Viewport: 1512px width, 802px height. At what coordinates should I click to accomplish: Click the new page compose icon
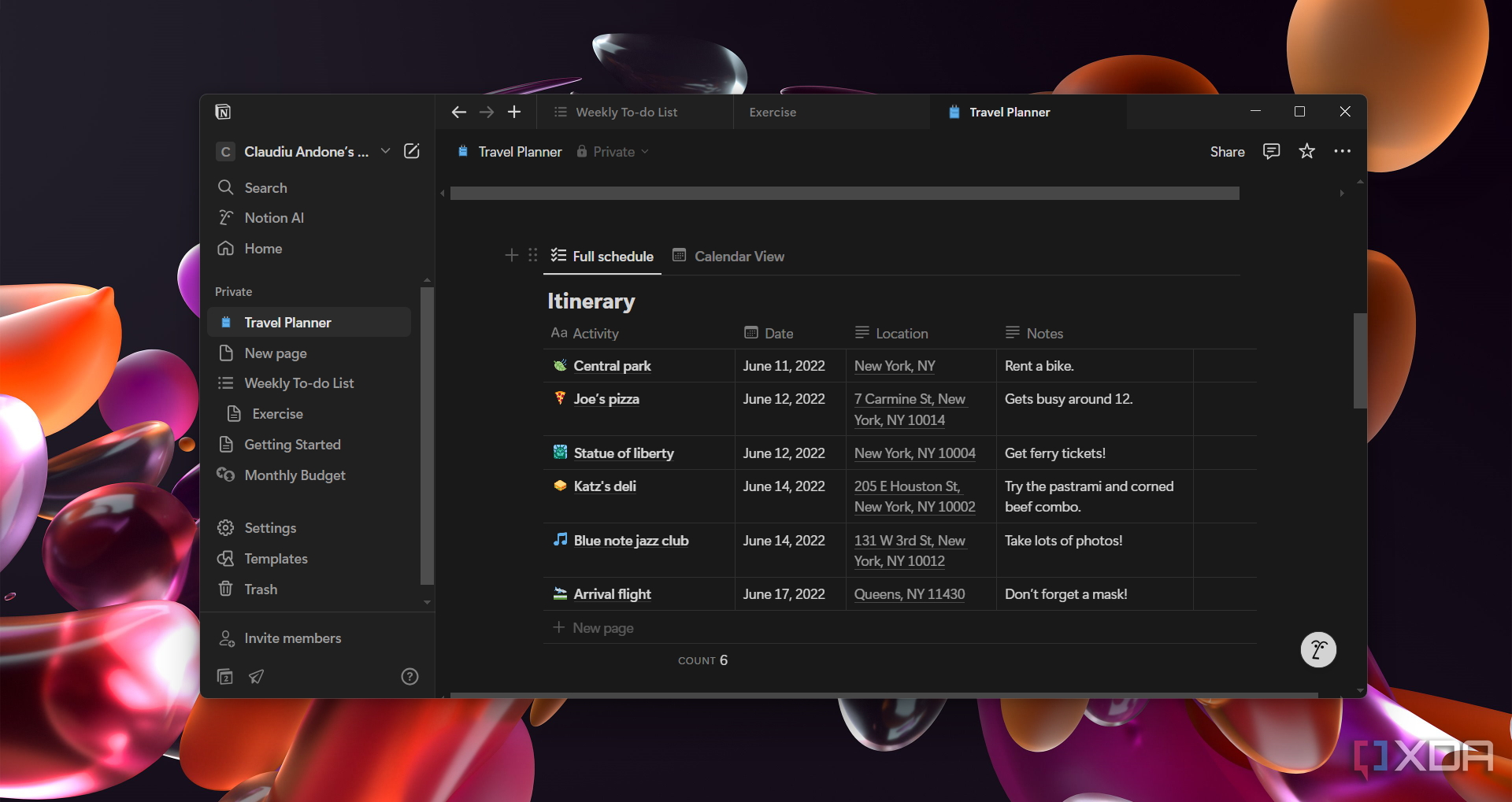coord(411,151)
